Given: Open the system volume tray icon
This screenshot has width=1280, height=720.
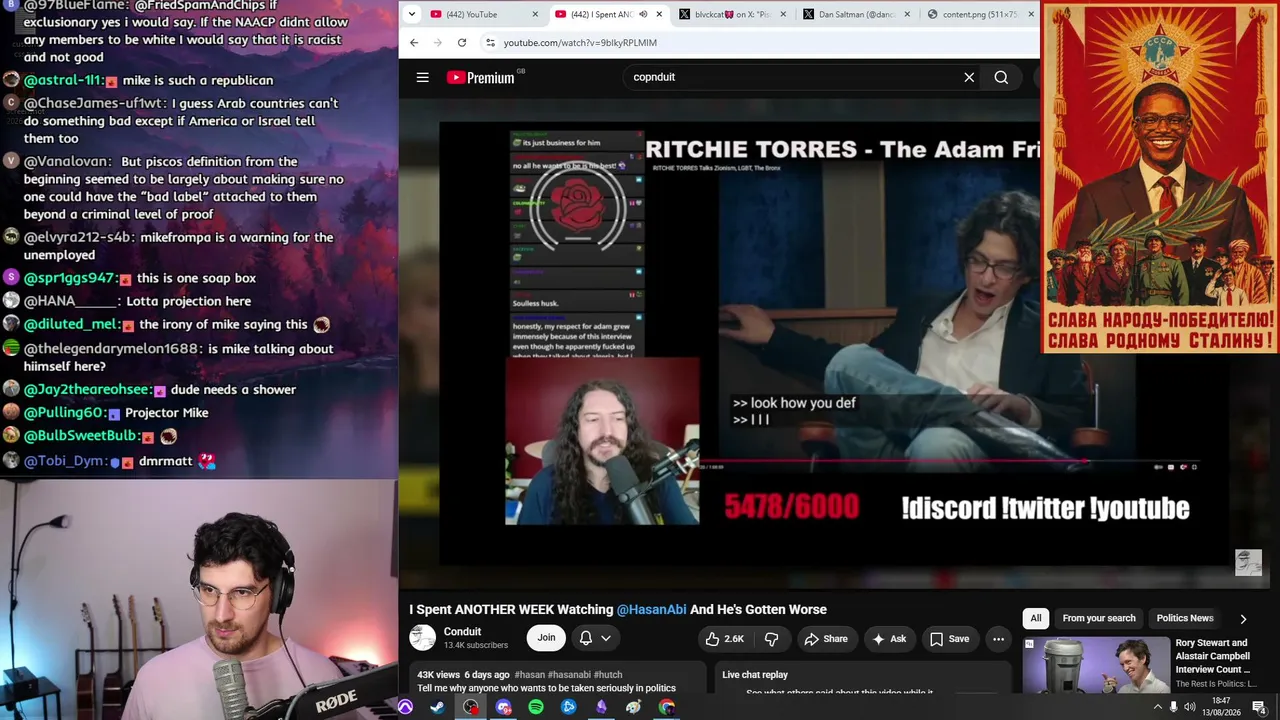Looking at the screenshot, I should pos(1191,707).
